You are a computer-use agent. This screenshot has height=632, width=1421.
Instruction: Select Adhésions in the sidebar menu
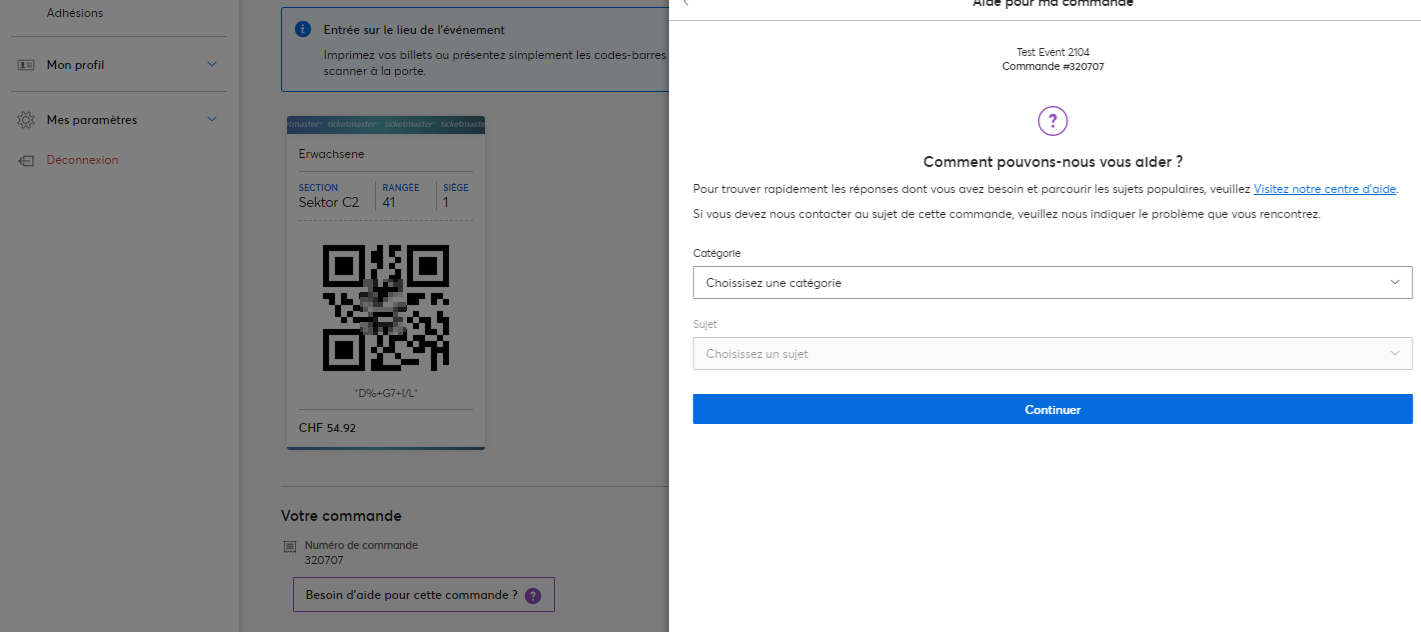click(75, 13)
